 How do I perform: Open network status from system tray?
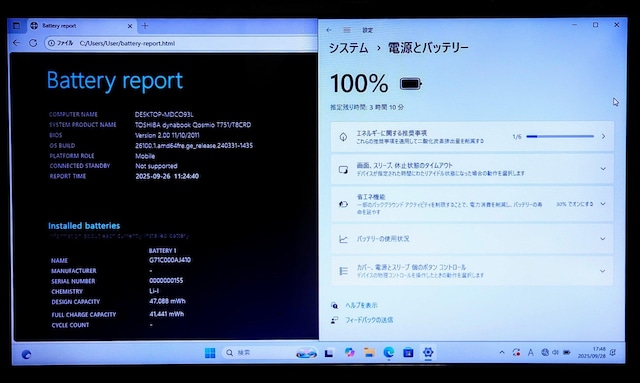[x=544, y=352]
